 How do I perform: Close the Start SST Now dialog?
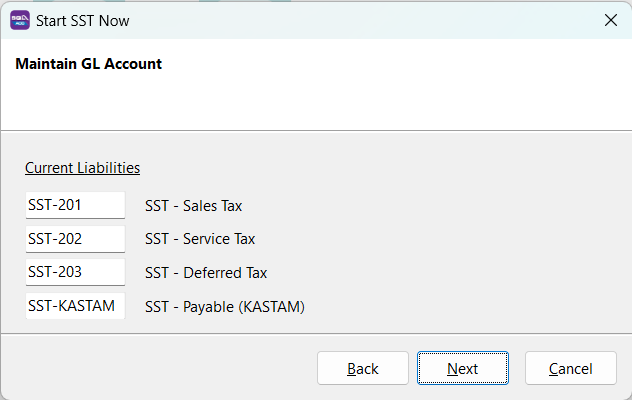610,20
